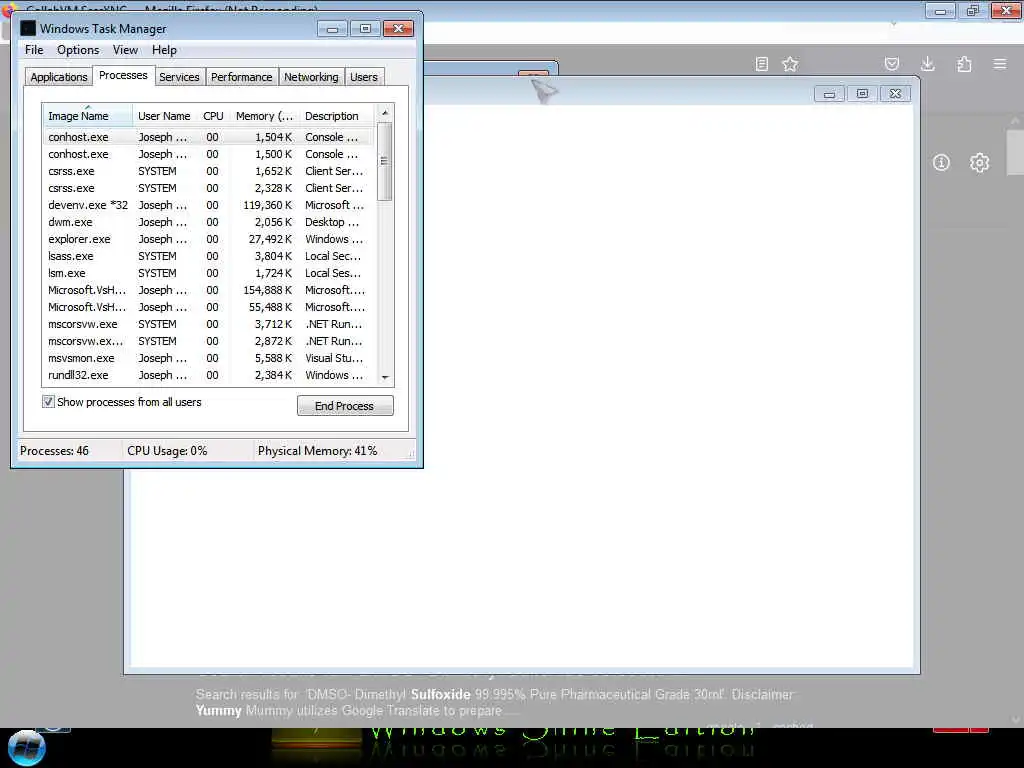The width and height of the screenshot is (1024, 768).
Task: Select the devenv.exe *32 process row
Action: (209, 205)
